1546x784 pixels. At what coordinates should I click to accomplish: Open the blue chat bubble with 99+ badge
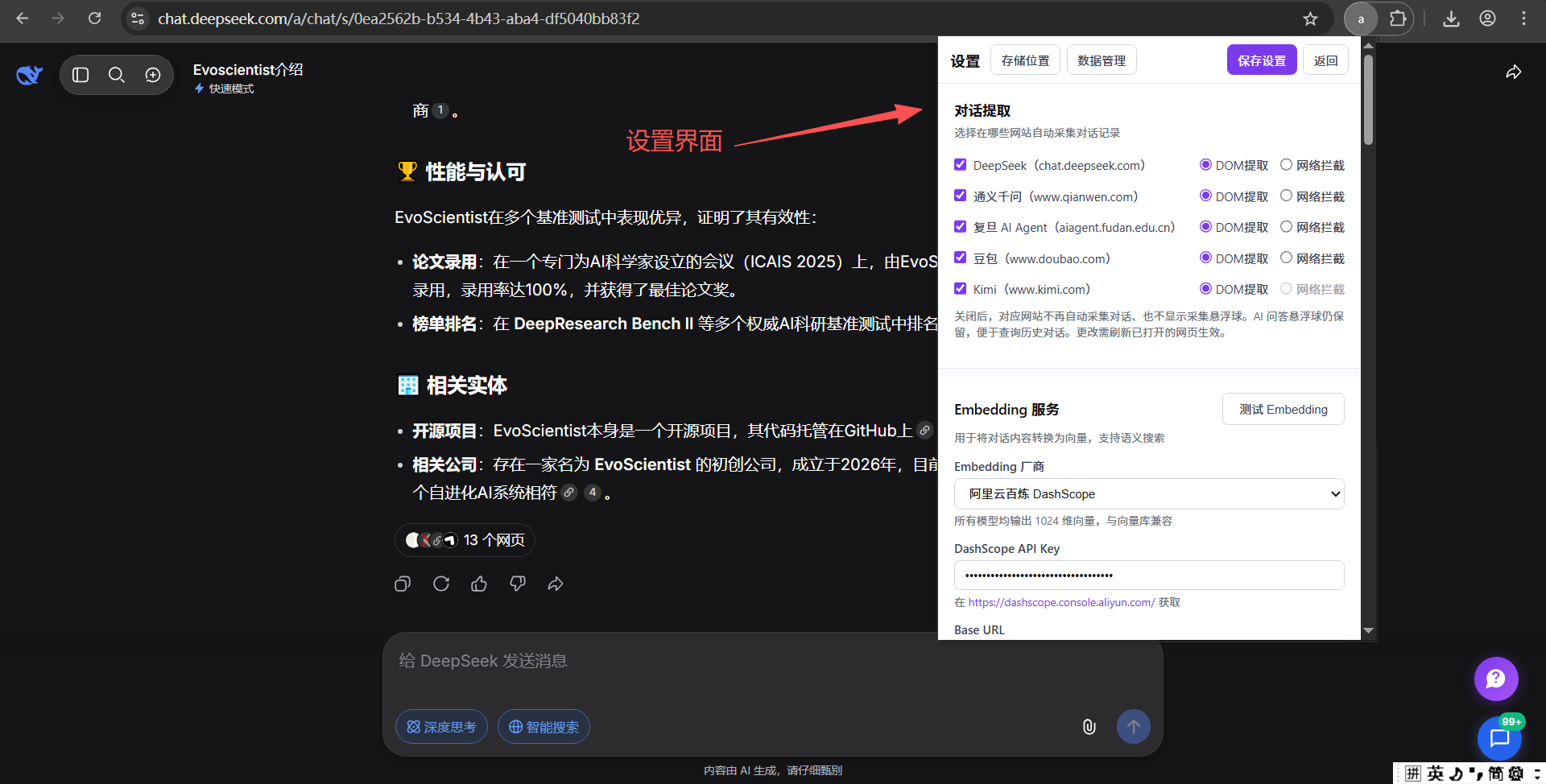coord(1499,738)
